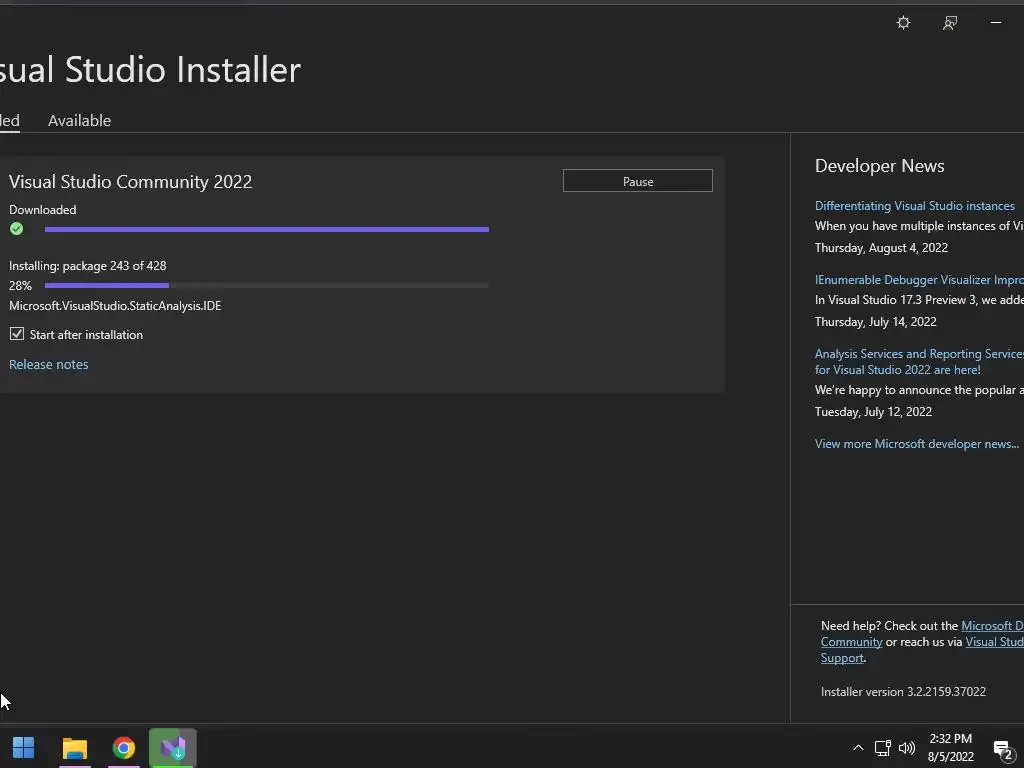Screen dimensions: 1024x768
Task: Select Microsoft.VisualStudio.StaticAnalysis.IDE package text
Action: point(115,306)
